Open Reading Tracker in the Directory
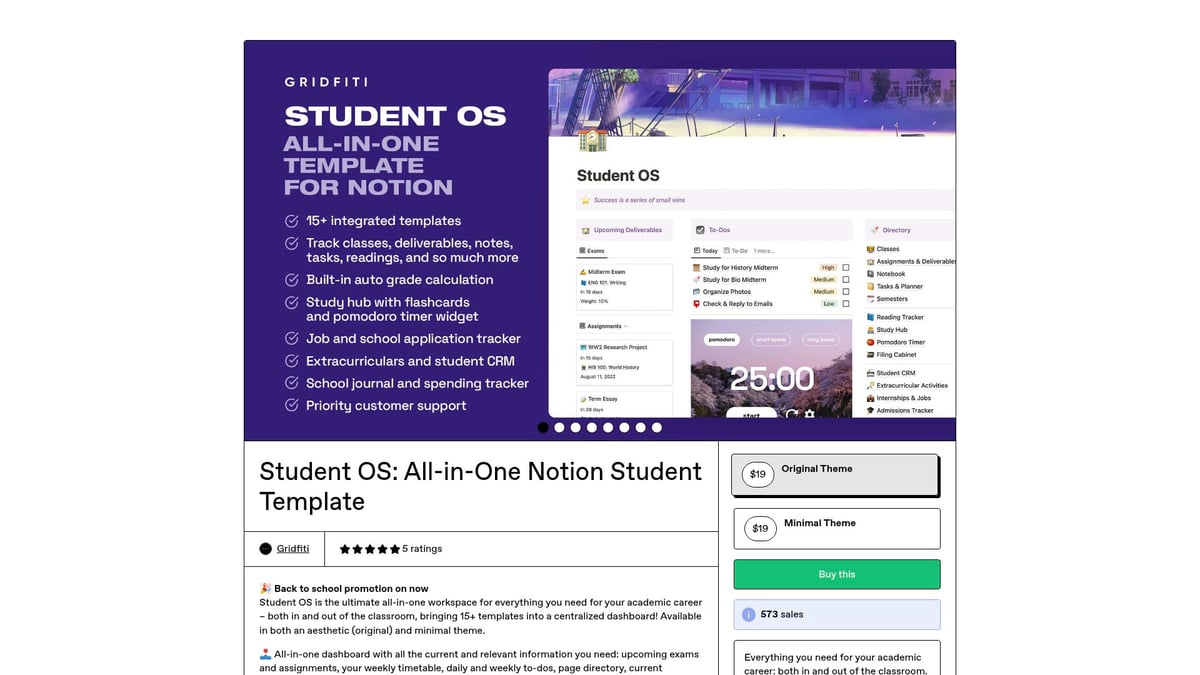Image resolution: width=1200 pixels, height=675 pixels. pos(900,317)
